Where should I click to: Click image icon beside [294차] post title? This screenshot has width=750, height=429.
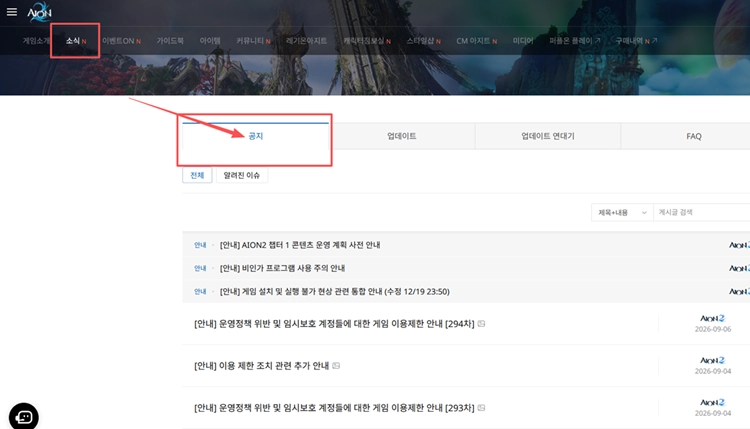click(x=481, y=324)
